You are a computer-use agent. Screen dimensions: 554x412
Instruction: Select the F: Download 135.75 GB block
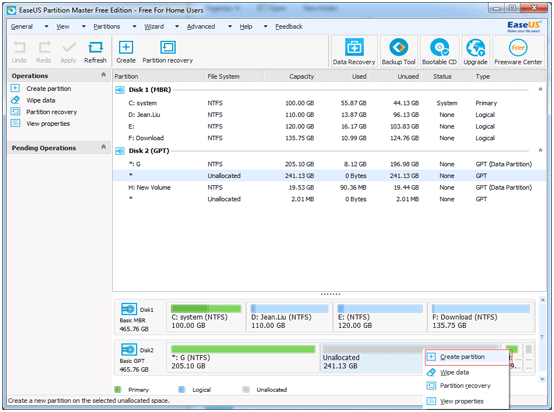coord(481,317)
